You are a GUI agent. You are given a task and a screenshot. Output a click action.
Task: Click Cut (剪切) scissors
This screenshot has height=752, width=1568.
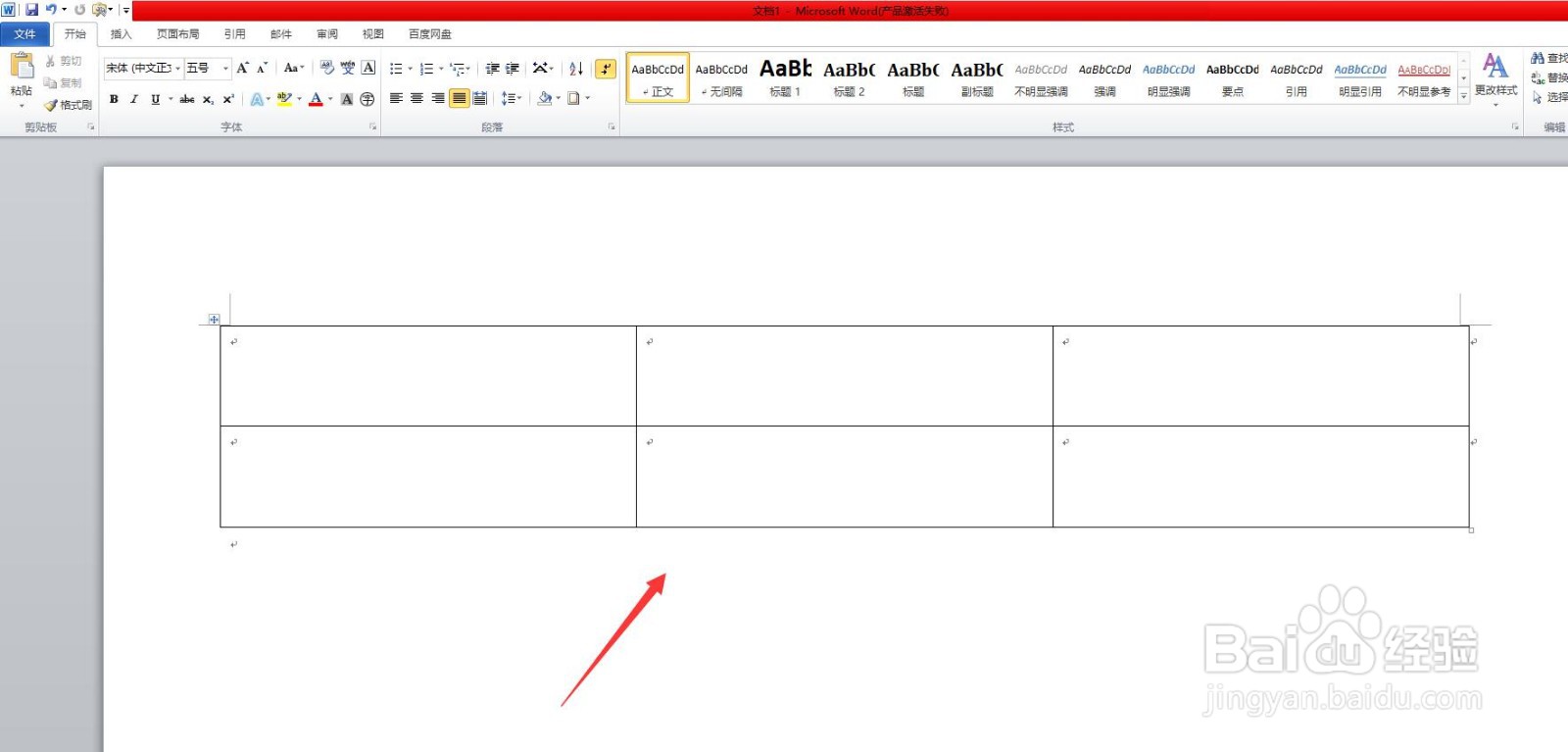pyautogui.click(x=63, y=61)
